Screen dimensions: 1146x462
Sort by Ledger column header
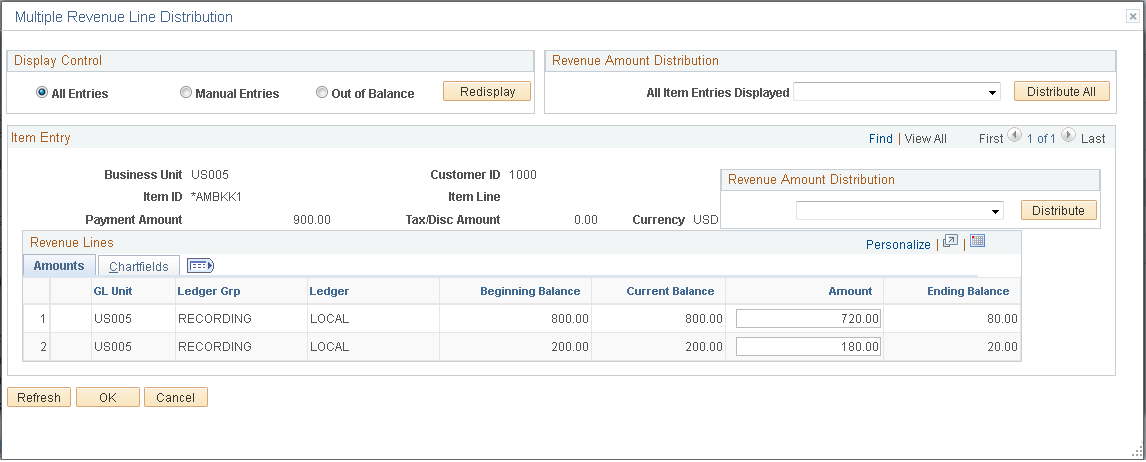tap(330, 291)
